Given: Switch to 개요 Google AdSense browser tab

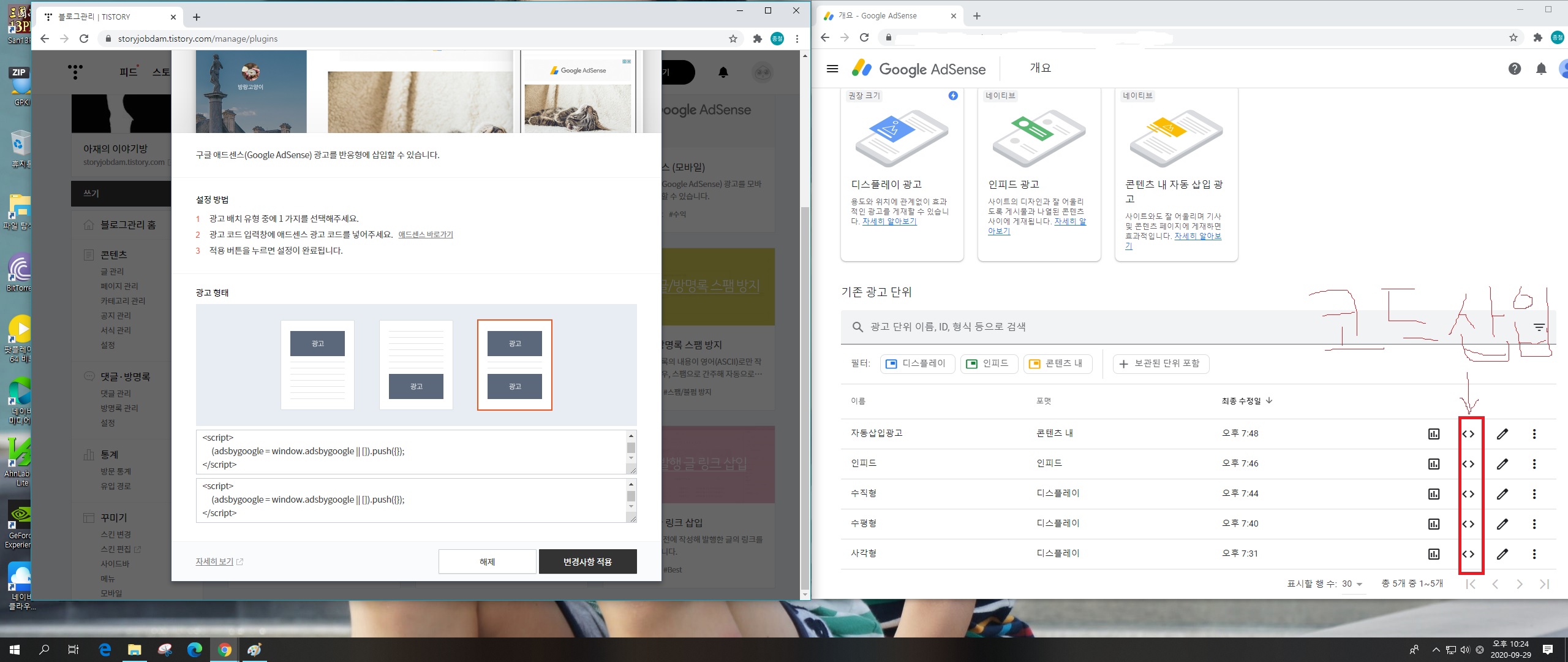Looking at the screenshot, I should click(890, 16).
